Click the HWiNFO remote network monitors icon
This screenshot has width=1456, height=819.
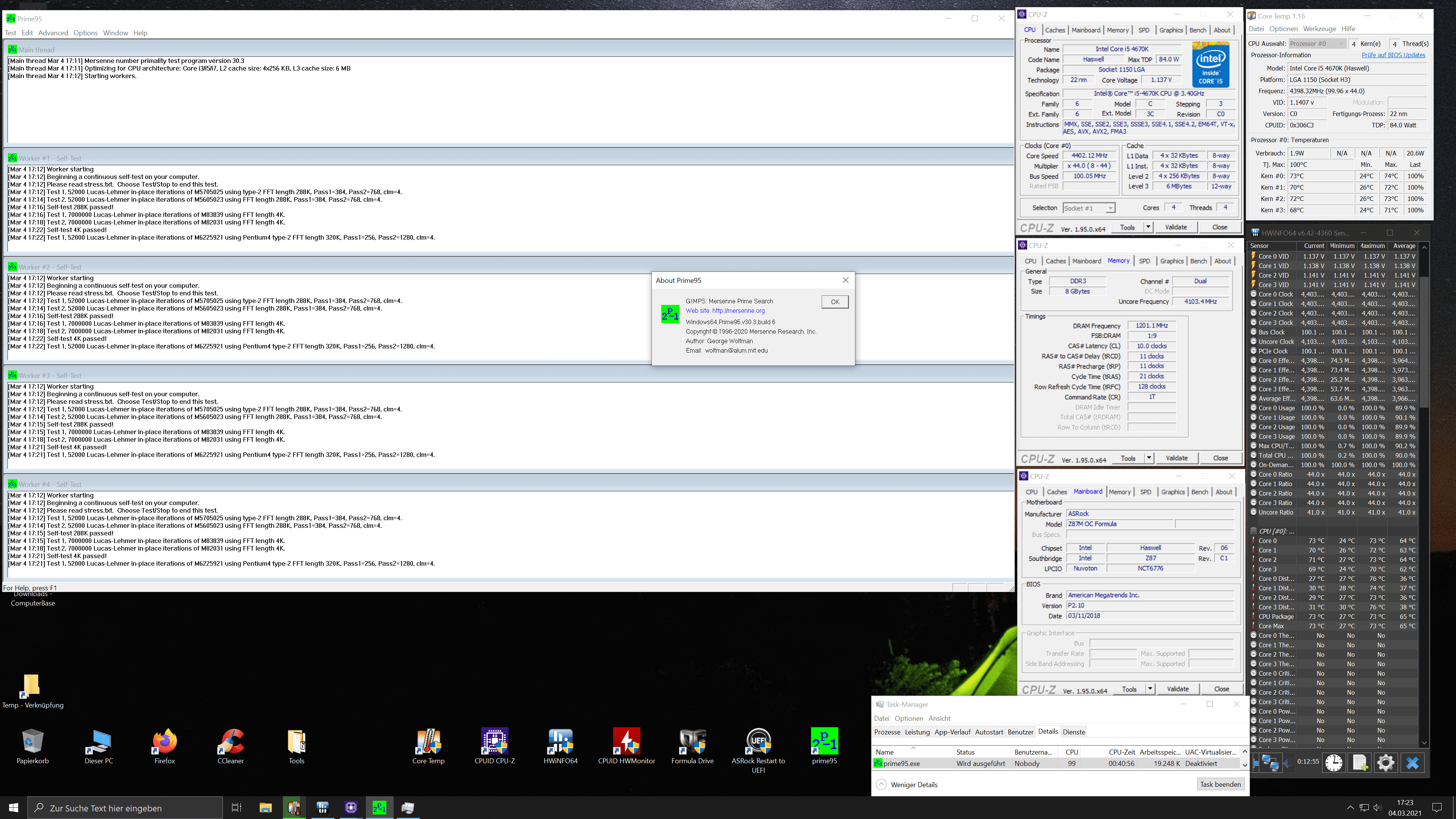(1270, 763)
